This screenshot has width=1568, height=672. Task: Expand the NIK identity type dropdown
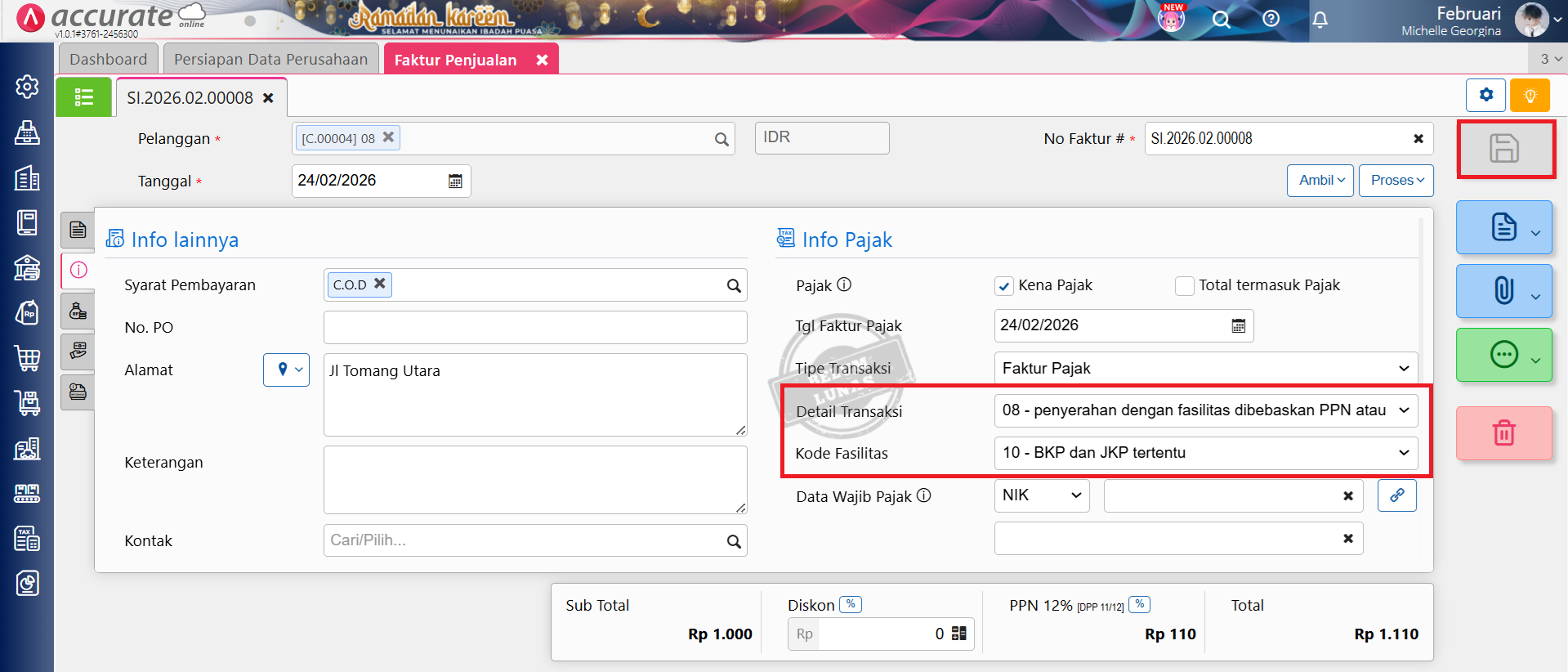coord(1041,495)
